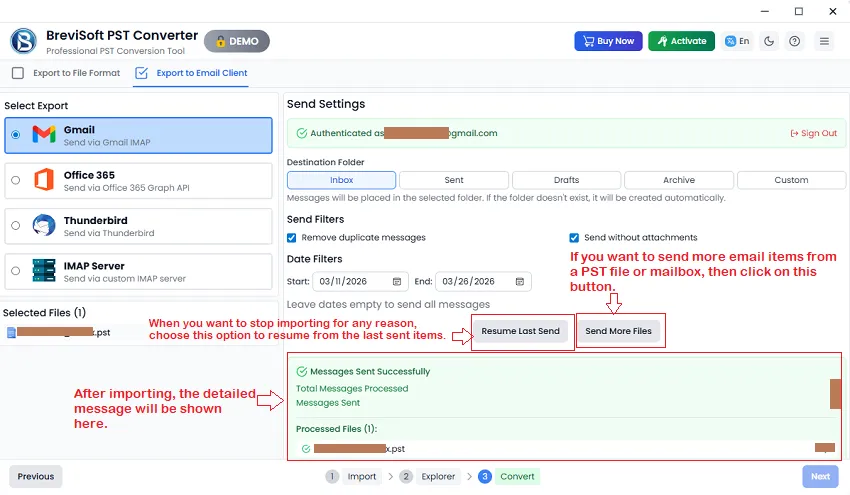Click the Gmail logo icon

(44, 134)
